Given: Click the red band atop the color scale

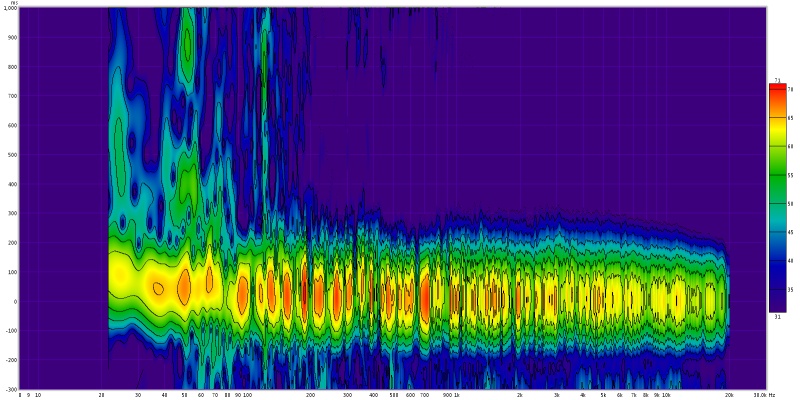Looking at the screenshot, I should [777, 89].
